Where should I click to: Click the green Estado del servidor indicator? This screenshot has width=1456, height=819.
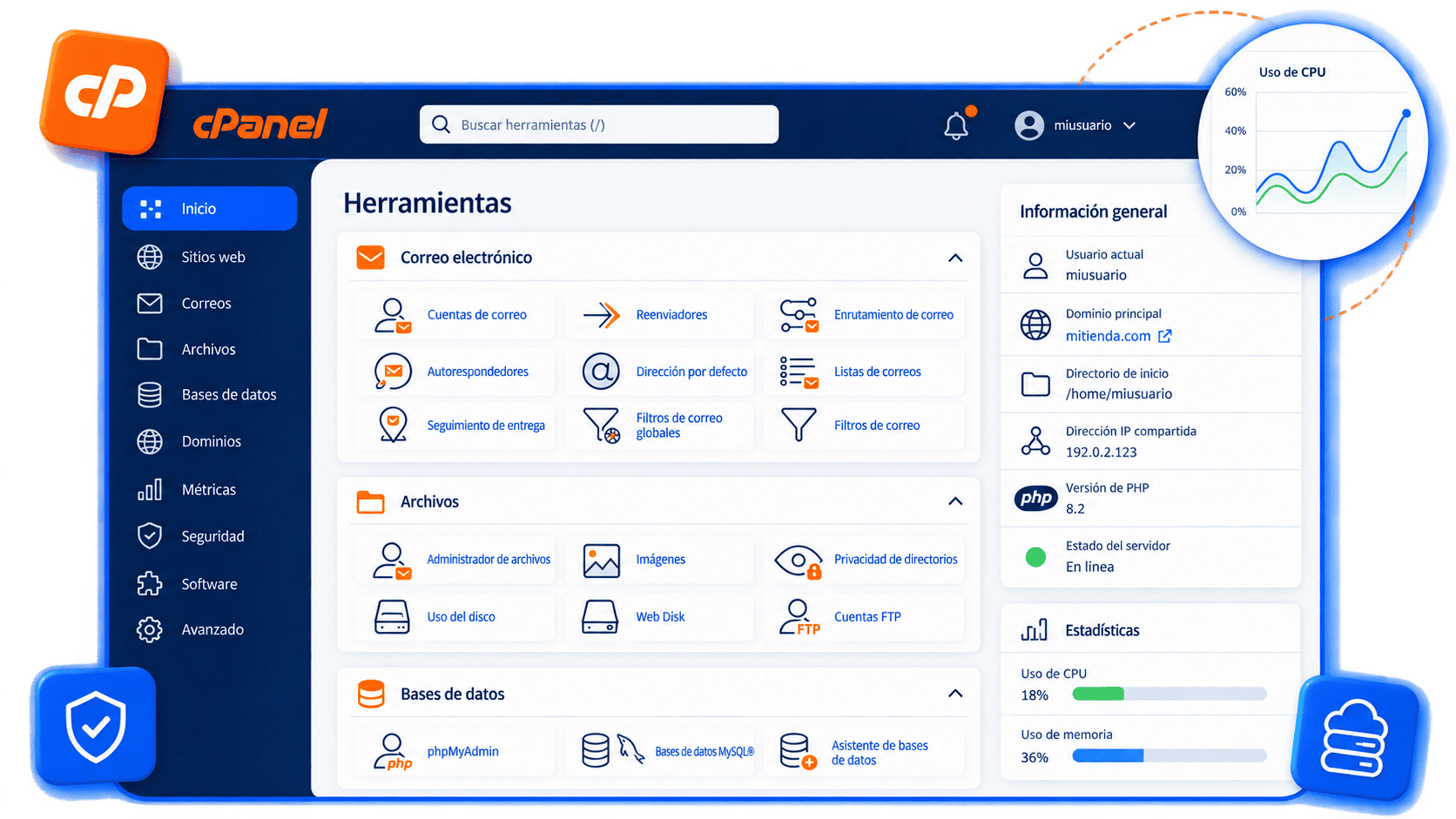click(1035, 557)
